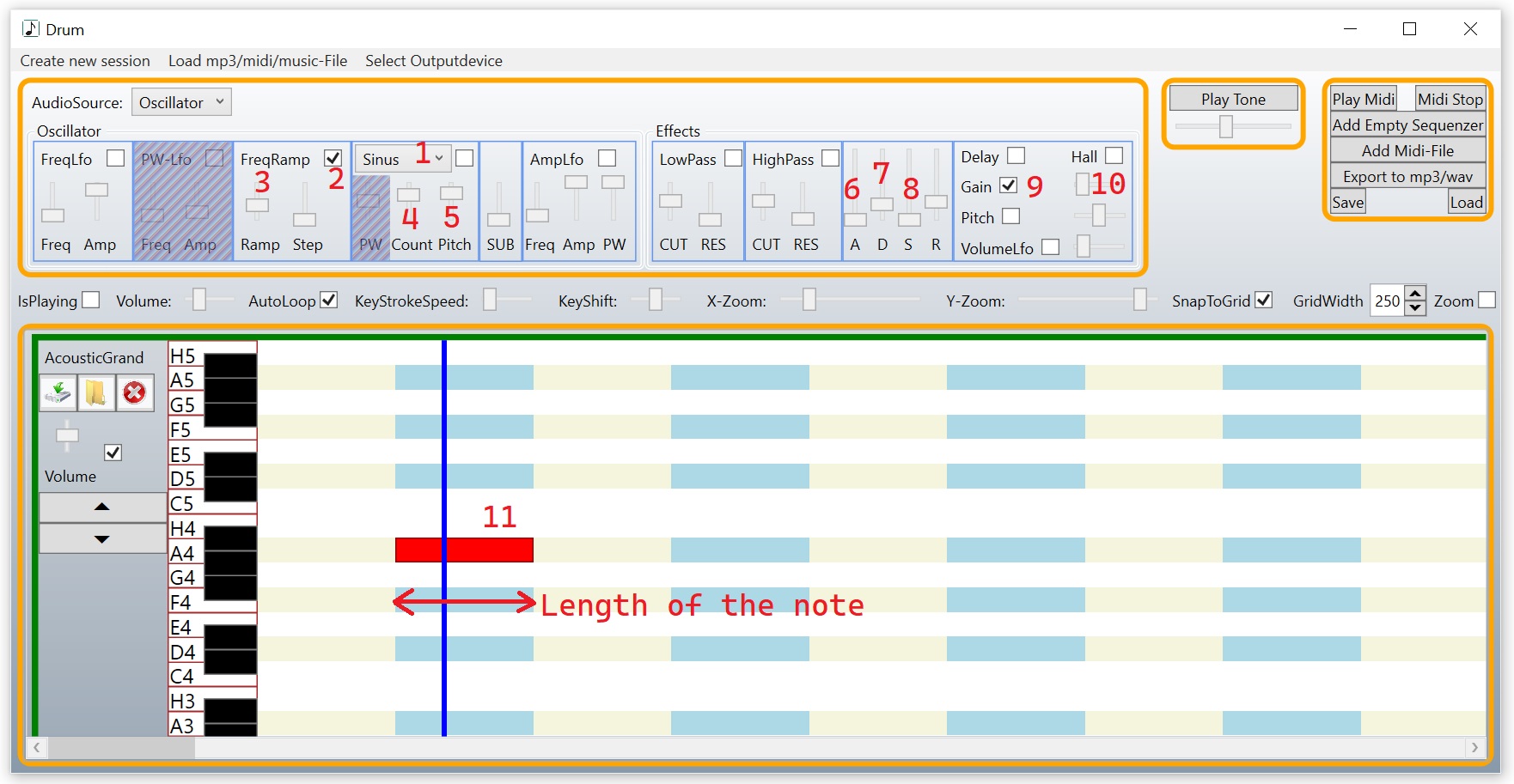1514x784 pixels.
Task: Delete sequencer with the red X icon
Action: [134, 393]
